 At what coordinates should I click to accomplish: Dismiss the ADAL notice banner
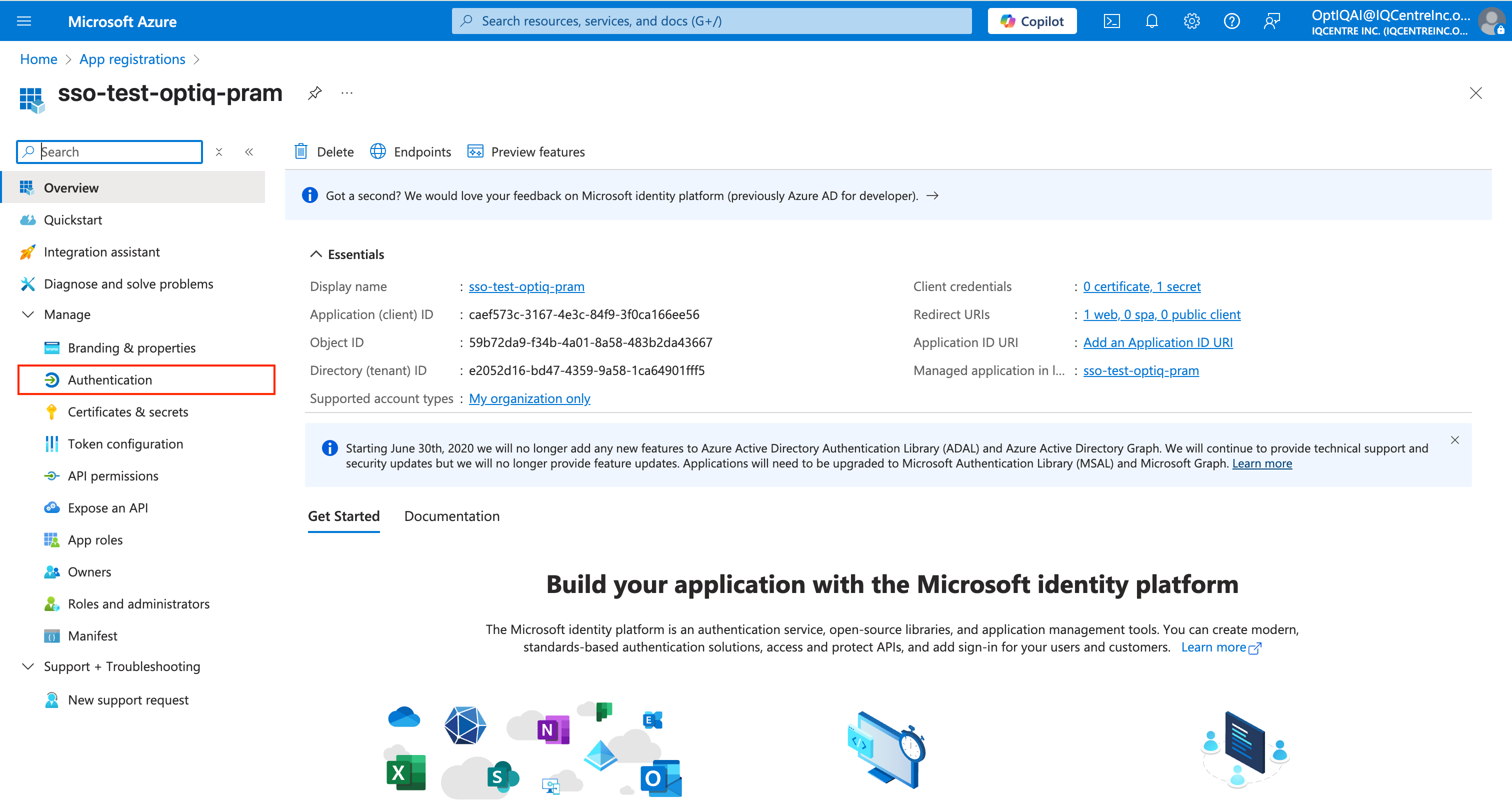pyautogui.click(x=1454, y=440)
